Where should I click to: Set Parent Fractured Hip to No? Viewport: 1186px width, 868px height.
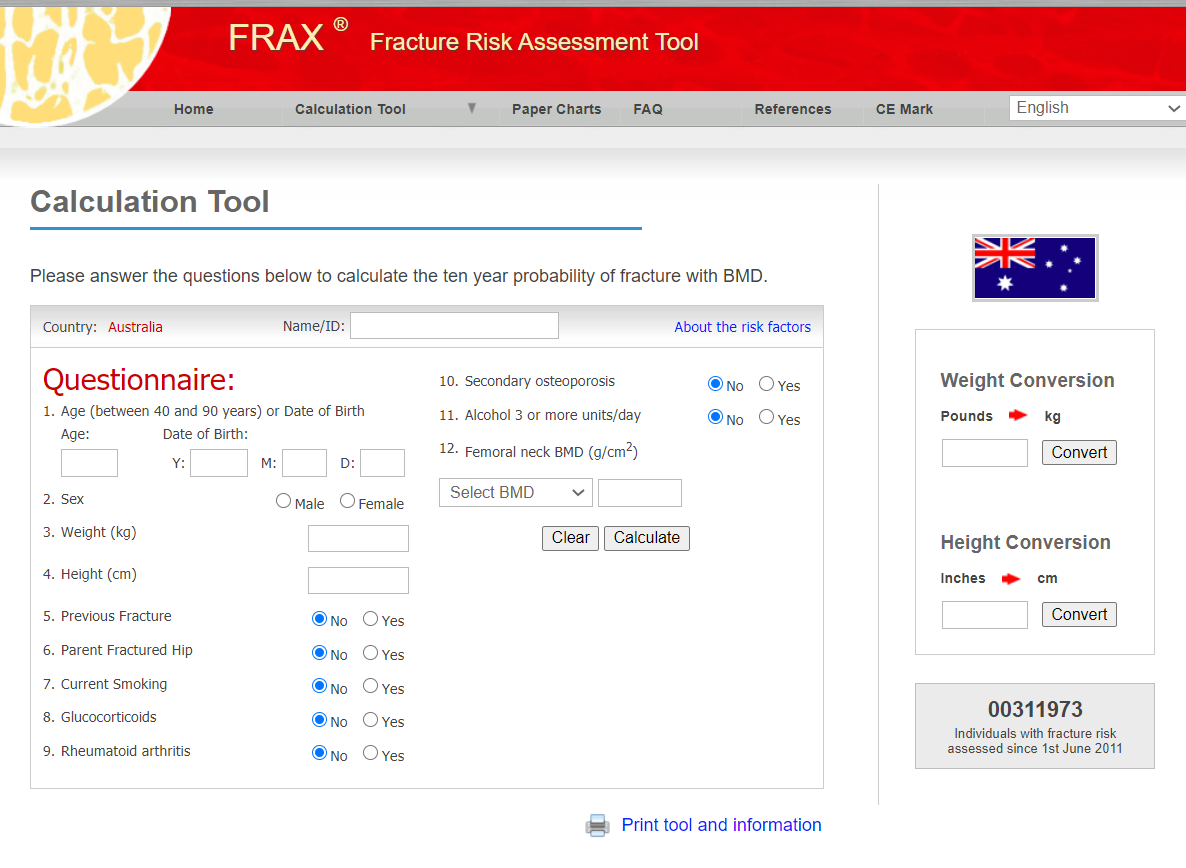319,653
